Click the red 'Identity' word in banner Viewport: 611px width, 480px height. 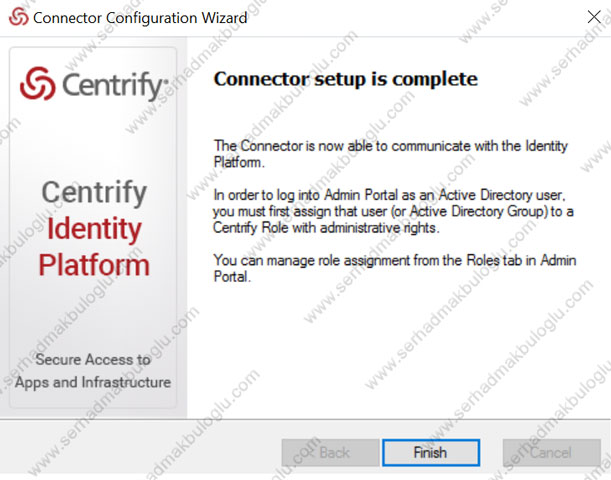click(x=94, y=229)
